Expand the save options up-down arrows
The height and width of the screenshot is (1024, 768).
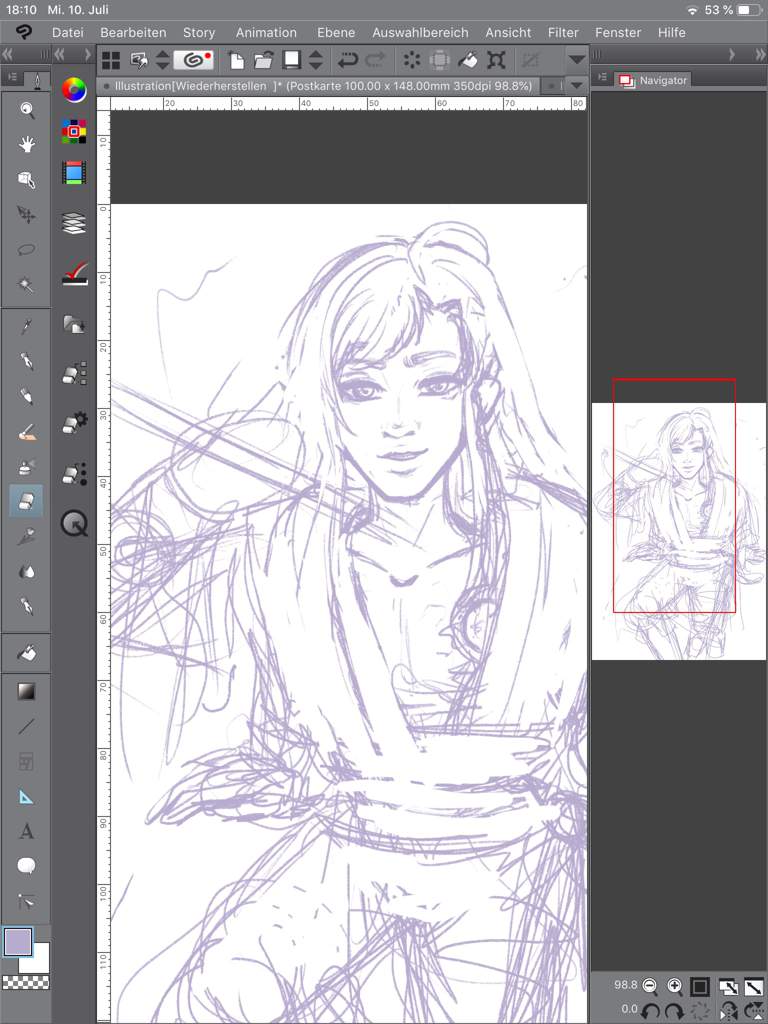pyautogui.click(x=316, y=60)
